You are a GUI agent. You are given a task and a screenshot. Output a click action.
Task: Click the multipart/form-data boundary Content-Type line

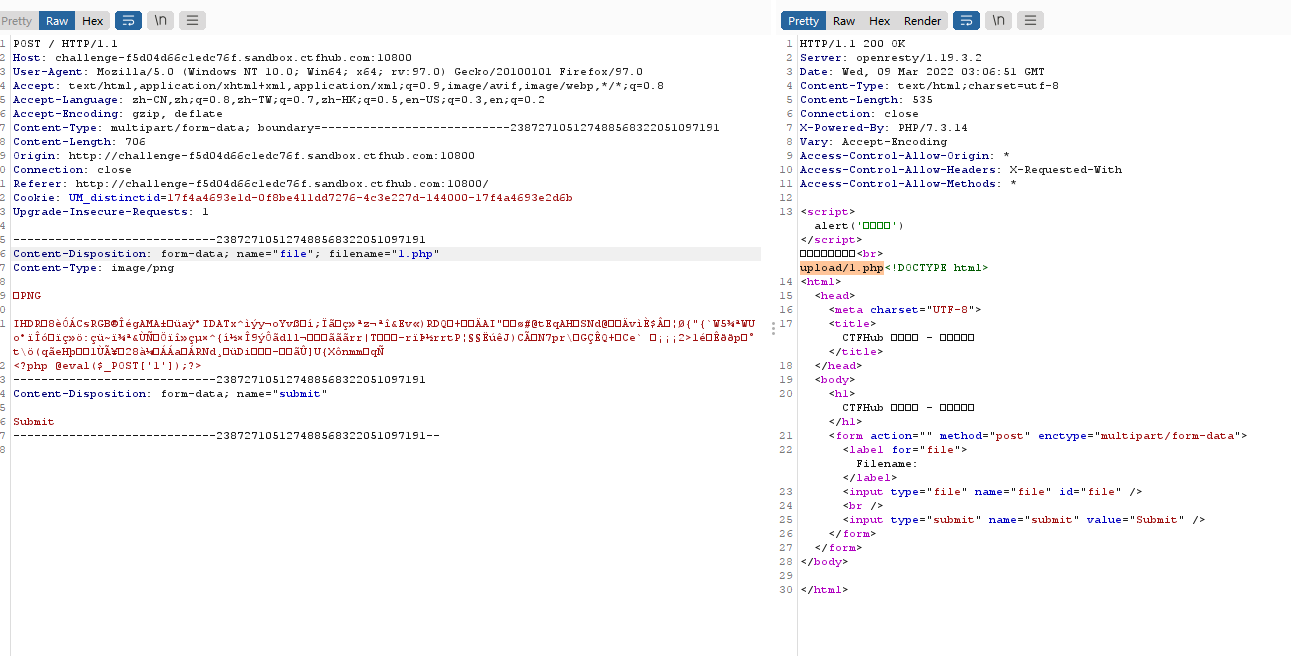pos(366,128)
